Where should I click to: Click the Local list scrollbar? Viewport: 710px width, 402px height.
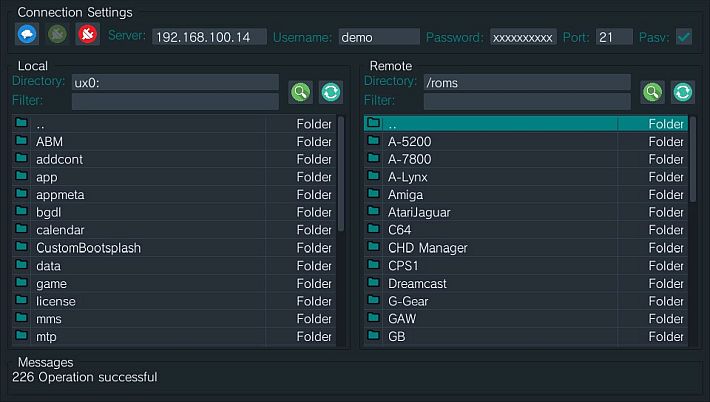(341, 174)
